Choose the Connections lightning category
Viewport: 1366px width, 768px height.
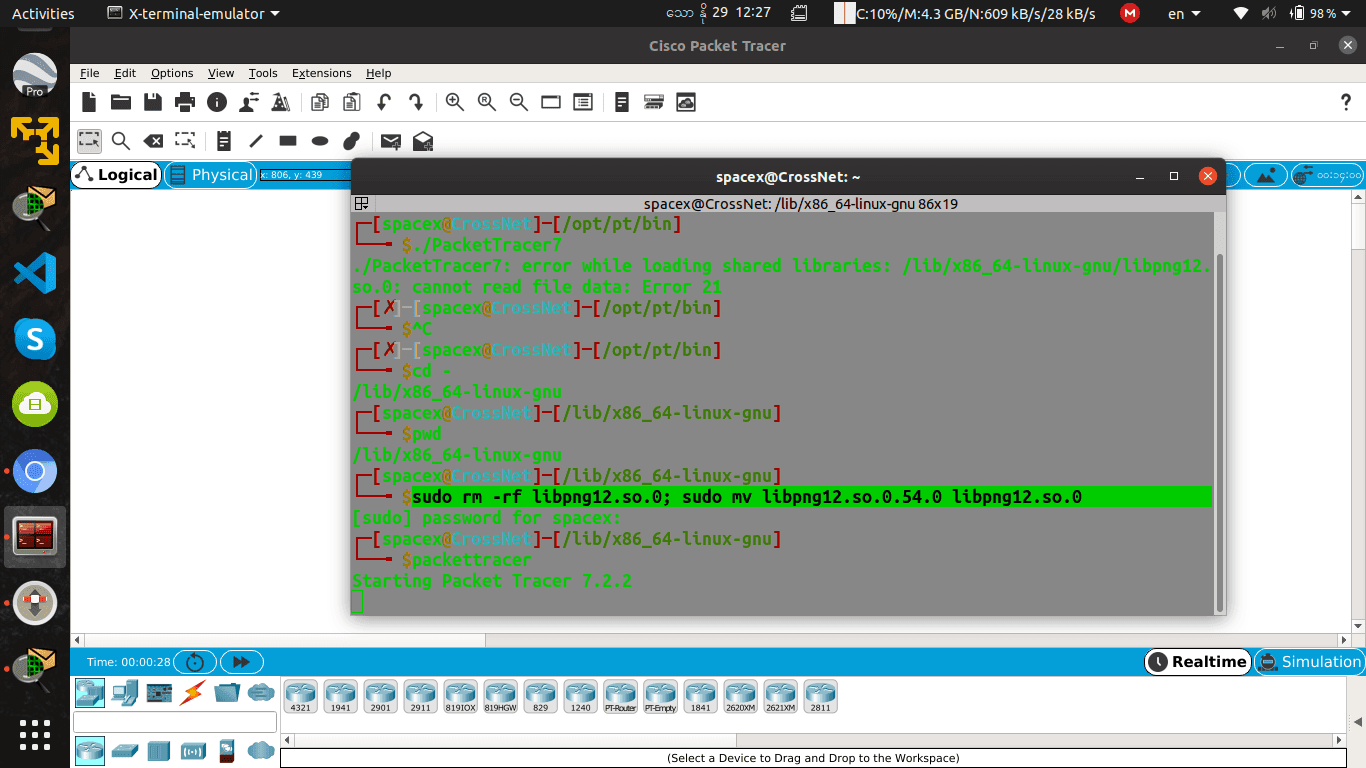(x=192, y=691)
